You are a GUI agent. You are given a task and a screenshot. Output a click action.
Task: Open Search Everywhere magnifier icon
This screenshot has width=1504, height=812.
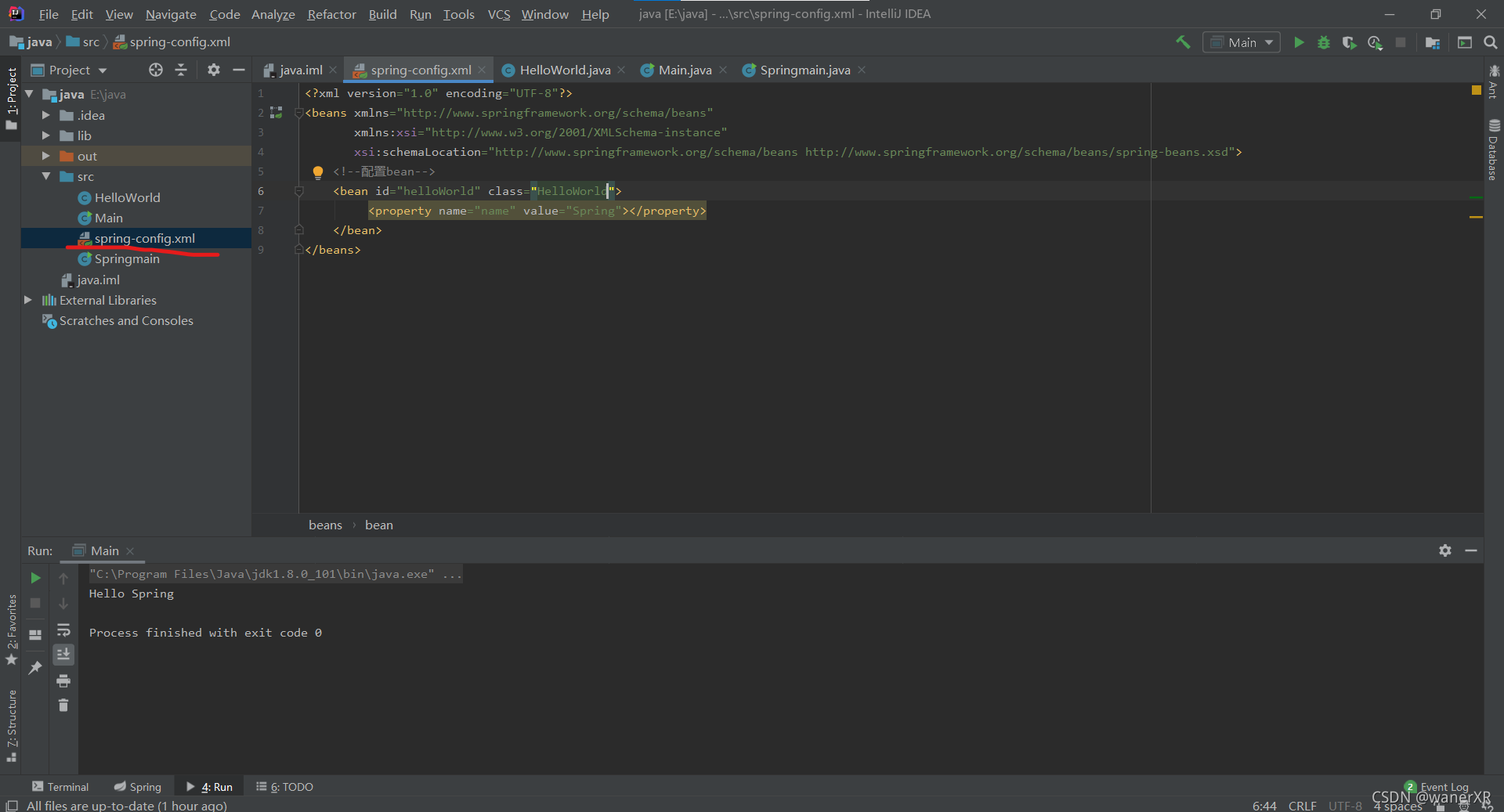pos(1490,42)
